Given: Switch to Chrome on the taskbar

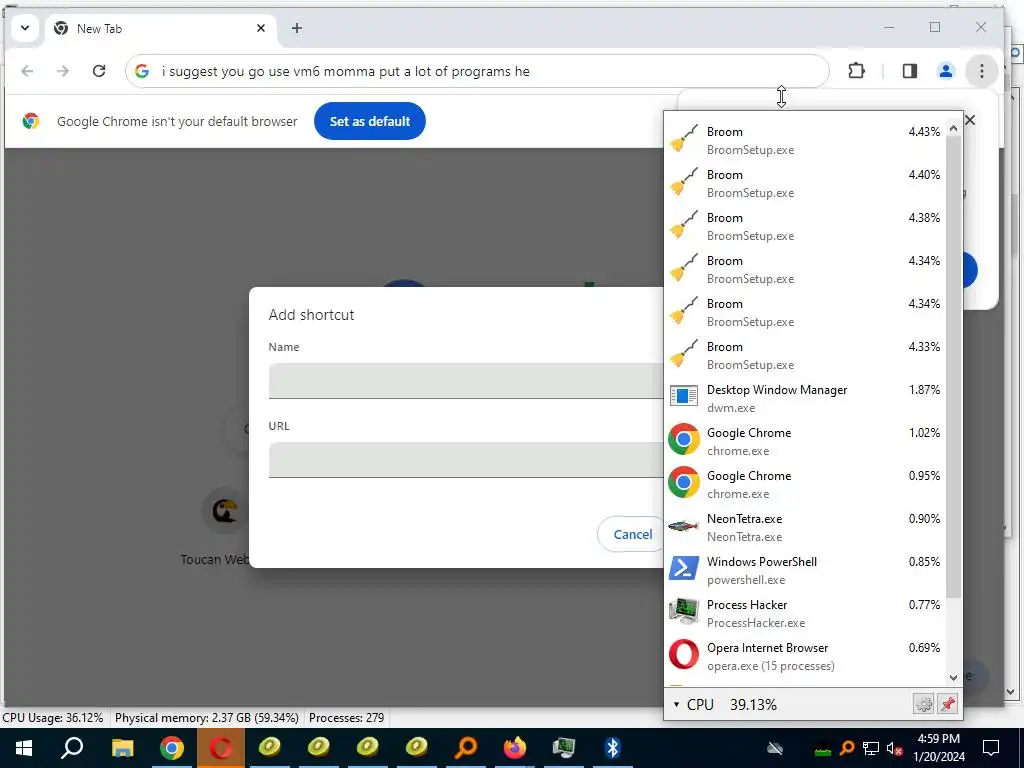Looking at the screenshot, I should pyautogui.click(x=171, y=748).
